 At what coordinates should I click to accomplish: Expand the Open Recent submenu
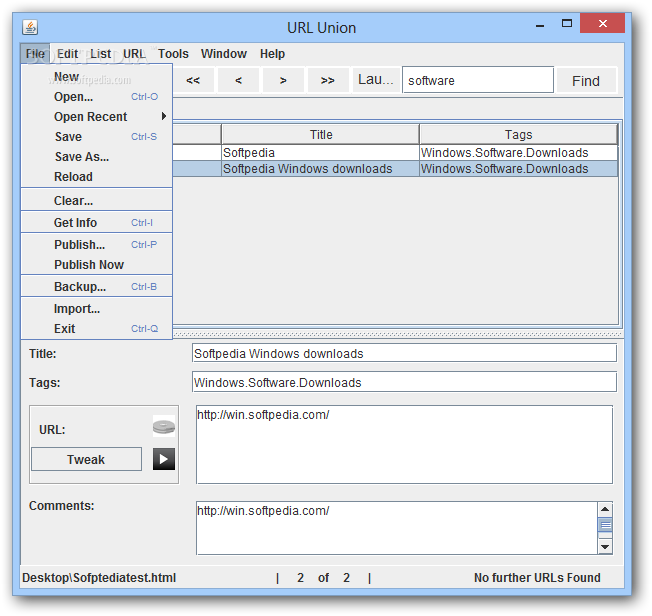click(96, 117)
